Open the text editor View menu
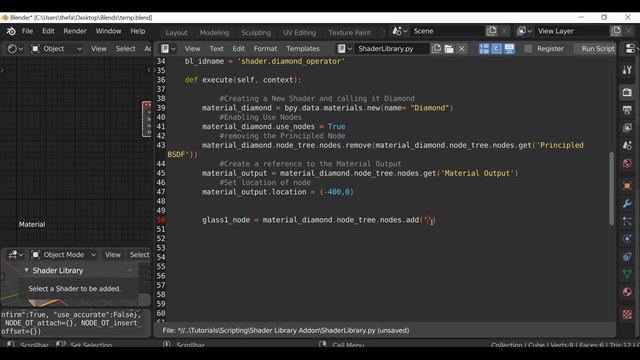 192,49
